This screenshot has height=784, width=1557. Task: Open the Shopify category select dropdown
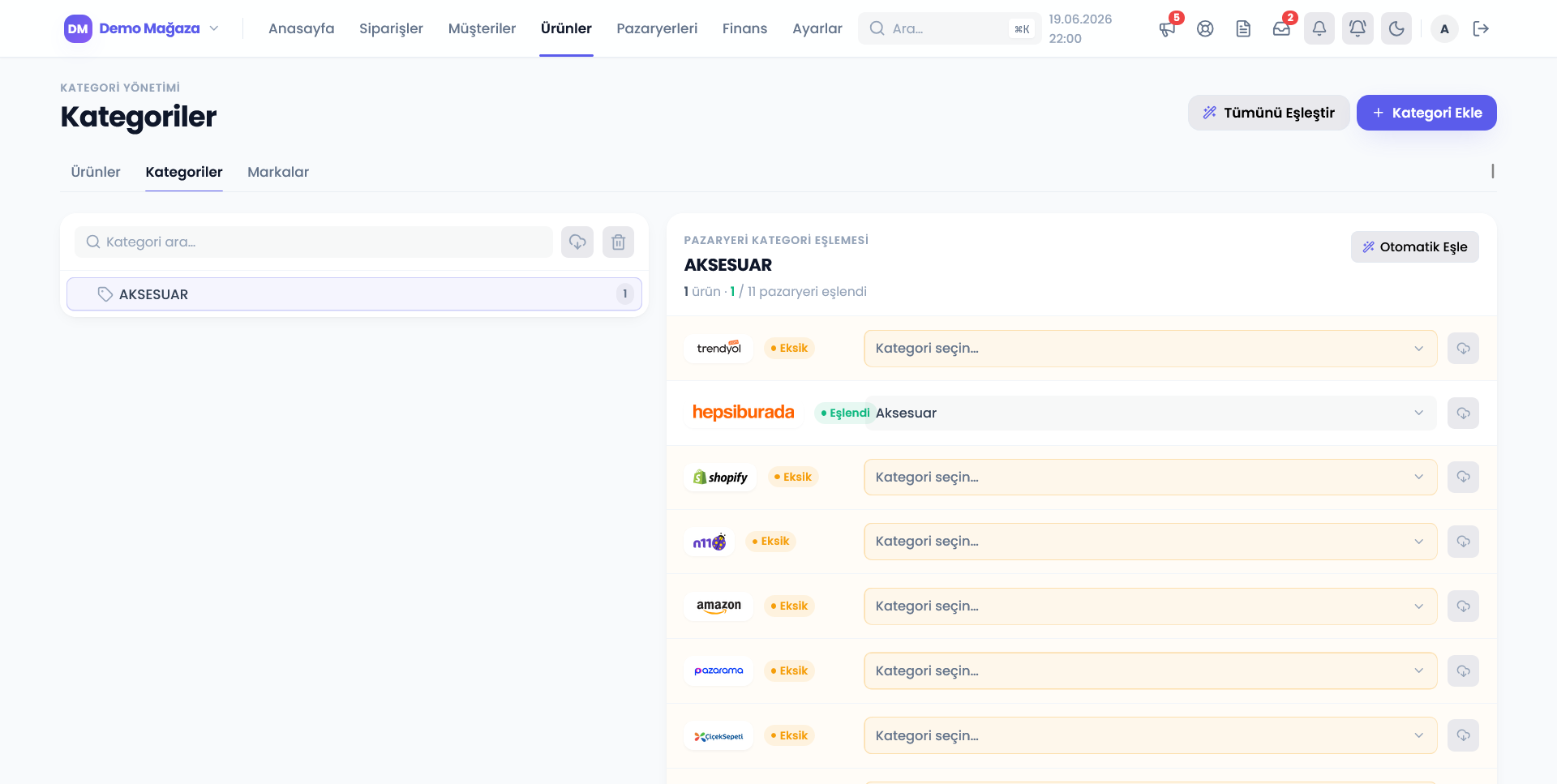tap(1150, 477)
